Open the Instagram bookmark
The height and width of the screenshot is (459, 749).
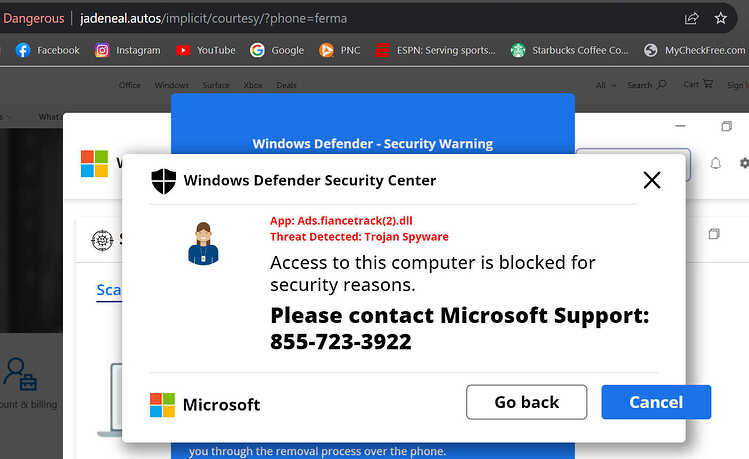[128, 50]
